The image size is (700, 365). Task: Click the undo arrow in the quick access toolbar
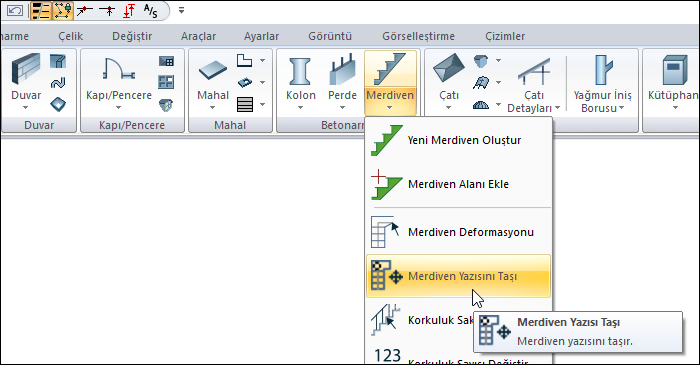(14, 10)
